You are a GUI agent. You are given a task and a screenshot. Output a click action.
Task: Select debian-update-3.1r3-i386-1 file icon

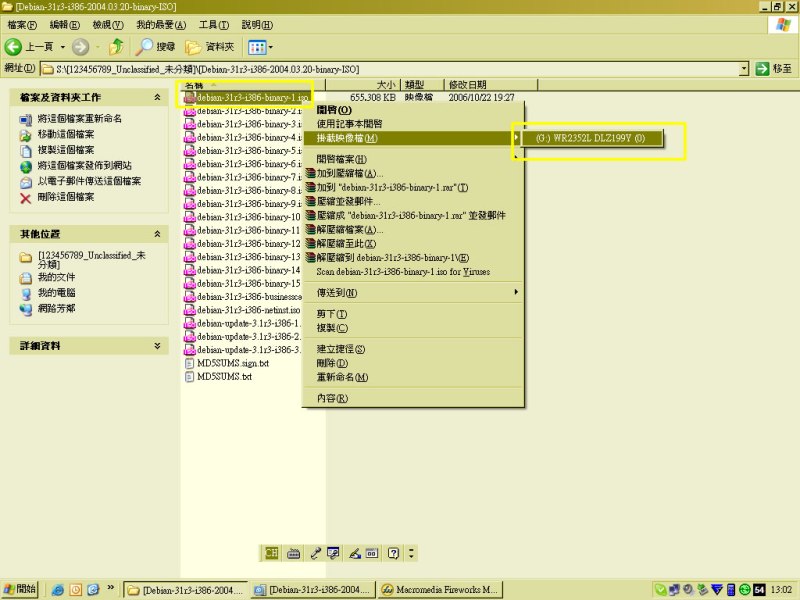click(x=190, y=323)
